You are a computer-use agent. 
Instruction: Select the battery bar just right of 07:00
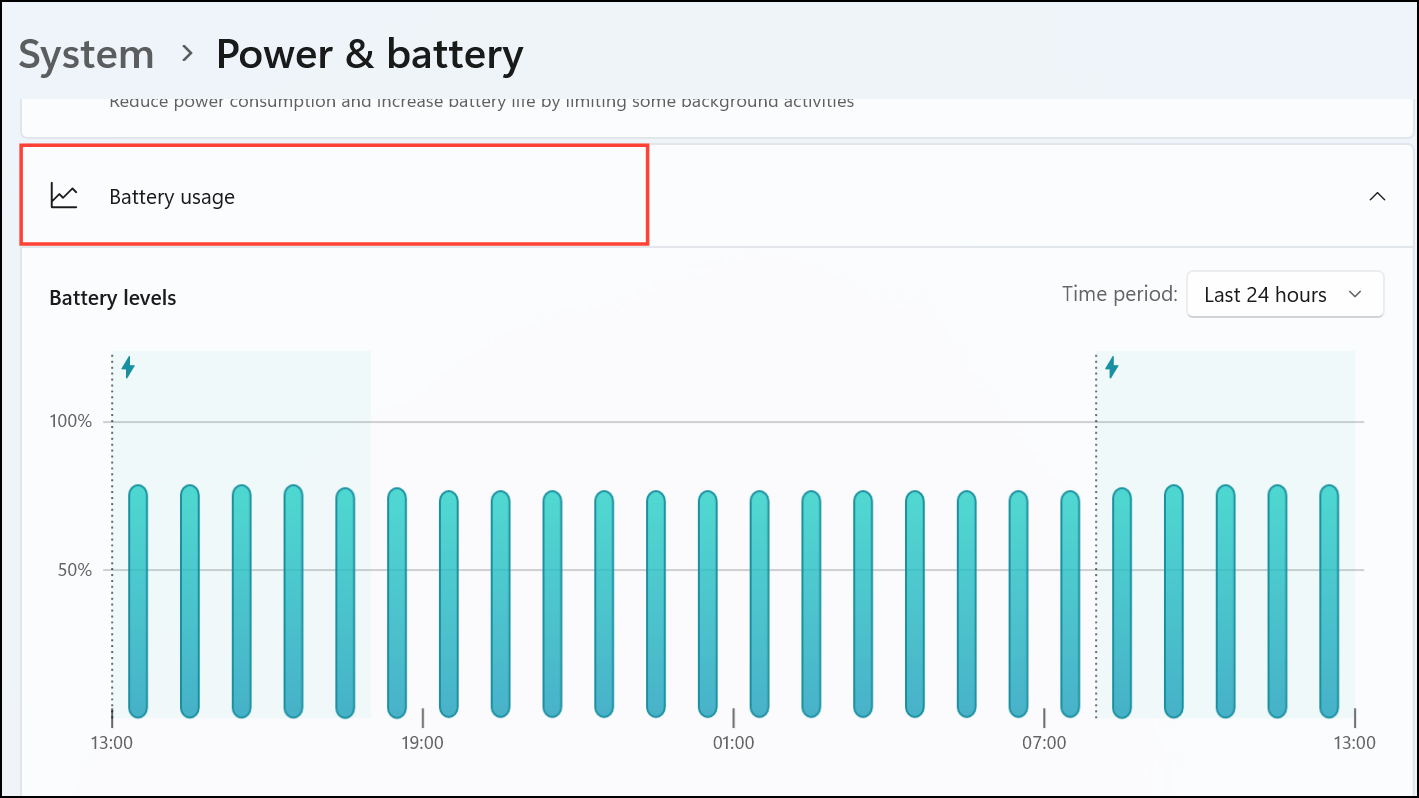point(1070,604)
